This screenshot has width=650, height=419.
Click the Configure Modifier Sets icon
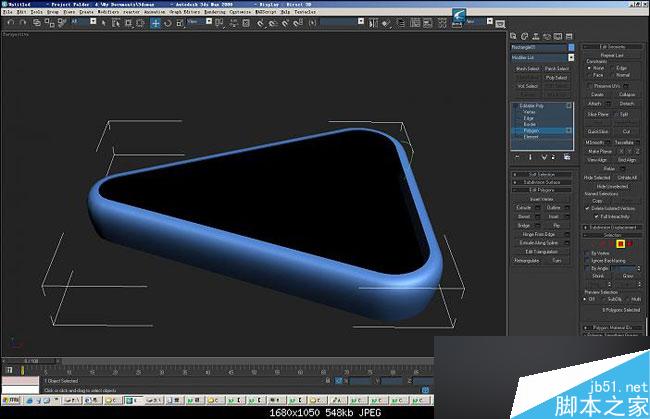click(x=569, y=157)
